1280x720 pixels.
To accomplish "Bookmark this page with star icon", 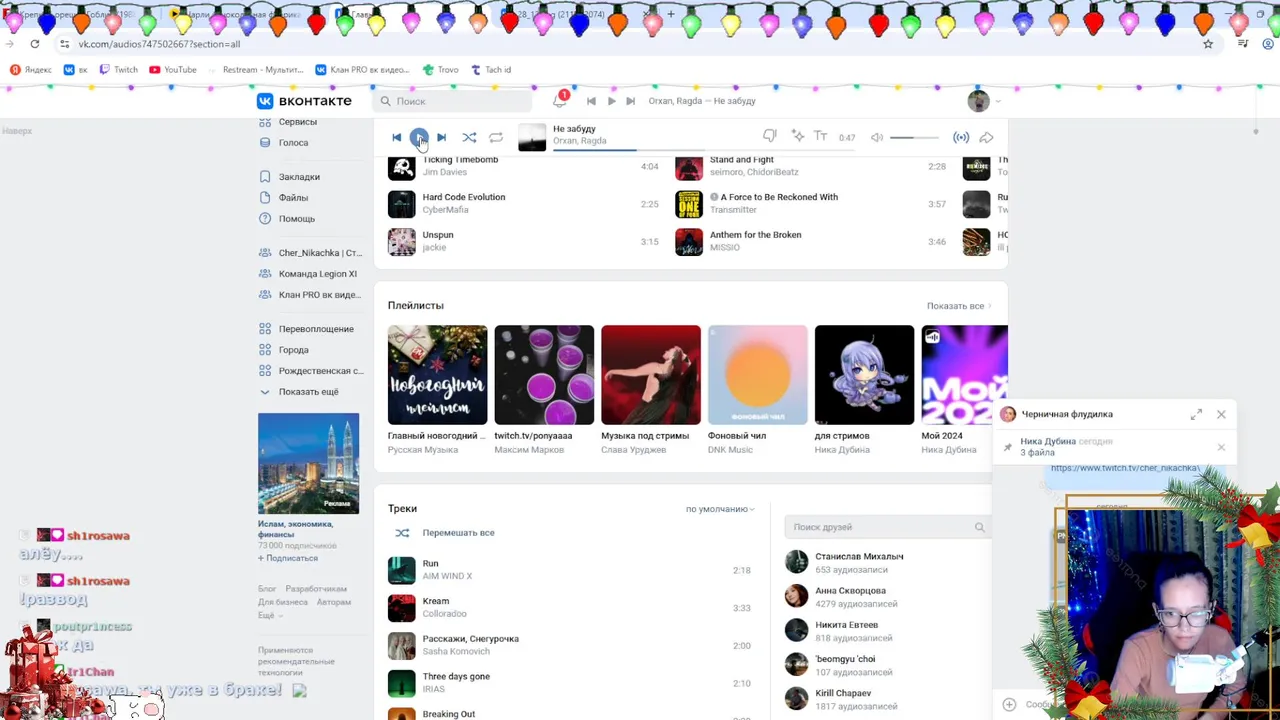I will tap(1208, 44).
